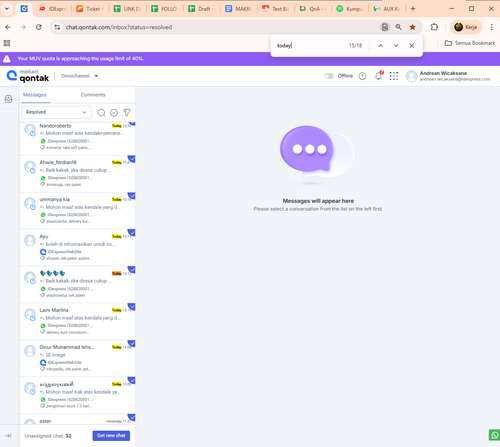Screen dimensions: 500x447
Task: Open the Ayu conversation
Action: (77, 248)
